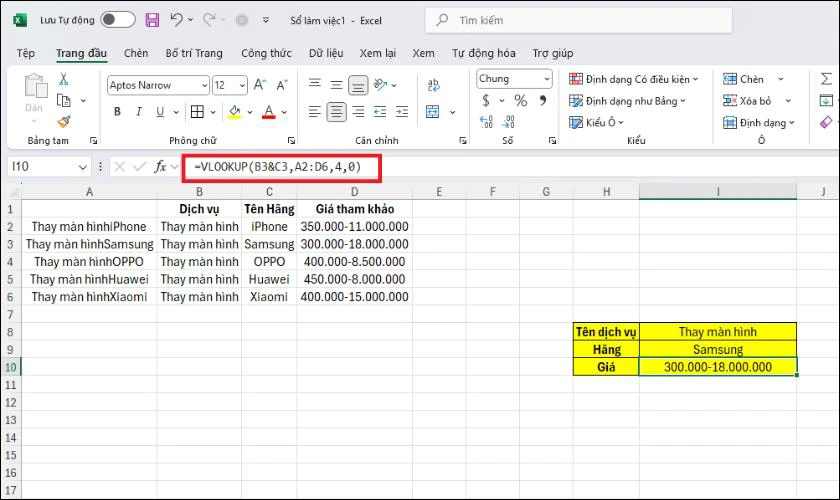Click the Merge and Center icon
The image size is (840, 500).
click(433, 111)
